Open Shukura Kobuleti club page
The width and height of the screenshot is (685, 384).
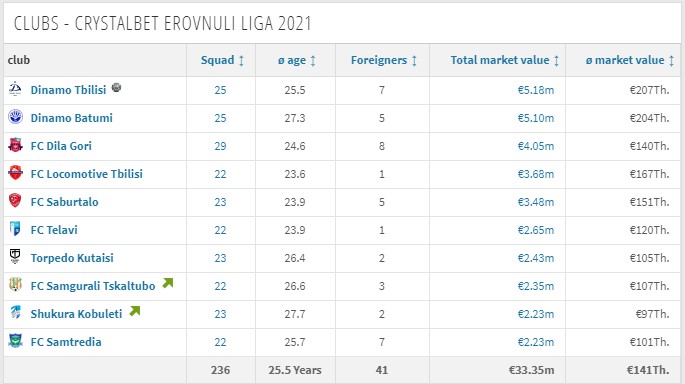click(x=76, y=314)
